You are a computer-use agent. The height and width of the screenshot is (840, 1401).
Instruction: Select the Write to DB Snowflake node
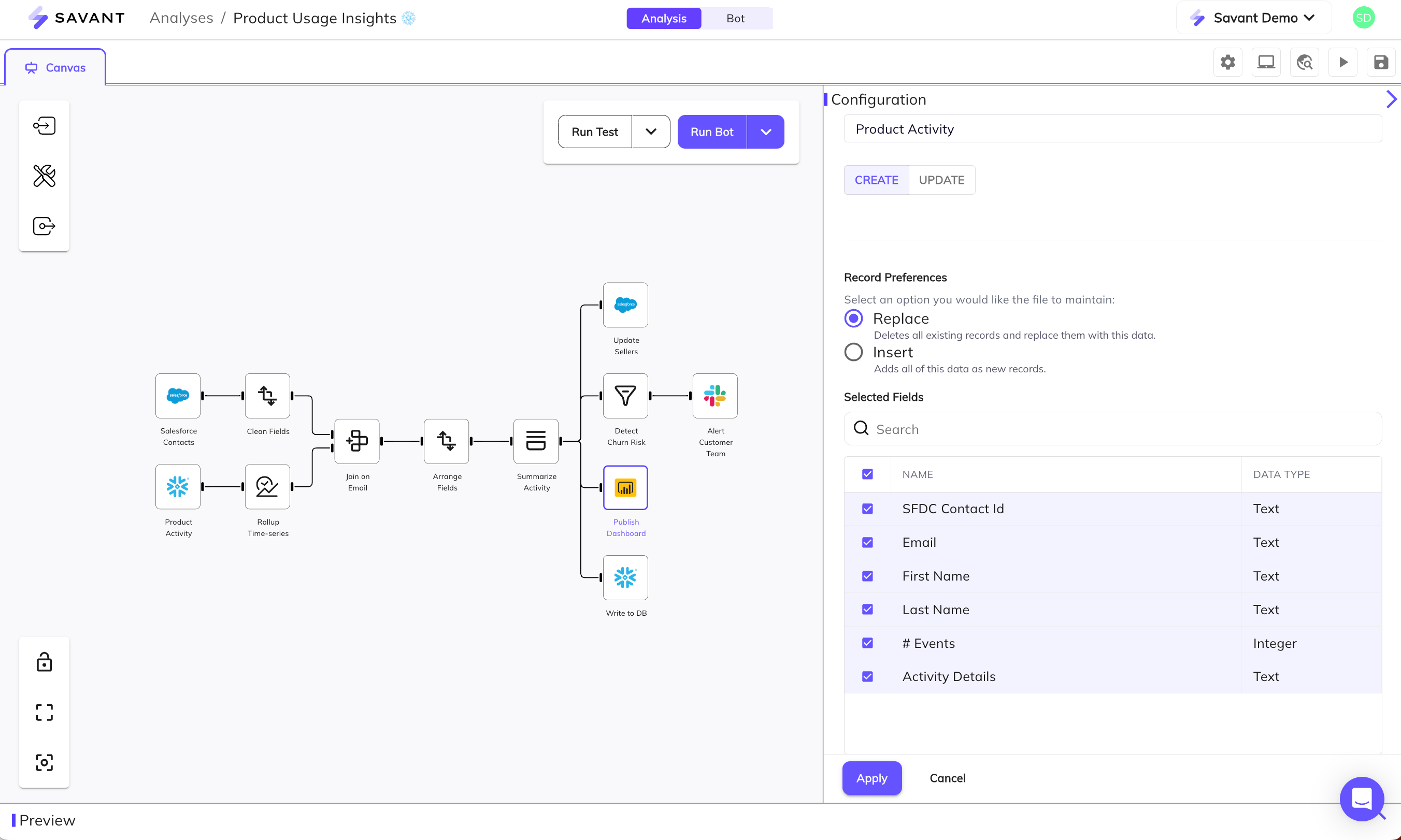[x=625, y=577]
